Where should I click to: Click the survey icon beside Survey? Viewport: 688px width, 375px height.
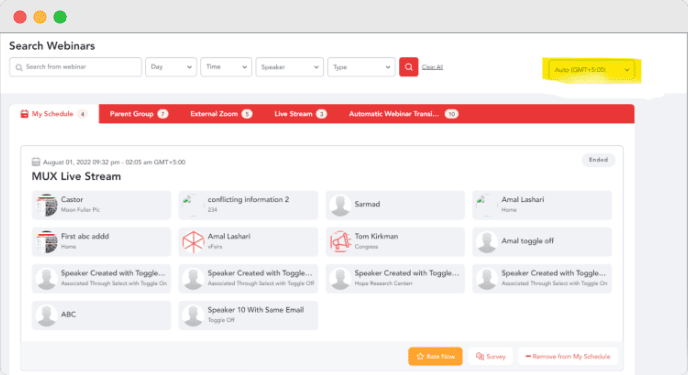(x=480, y=357)
